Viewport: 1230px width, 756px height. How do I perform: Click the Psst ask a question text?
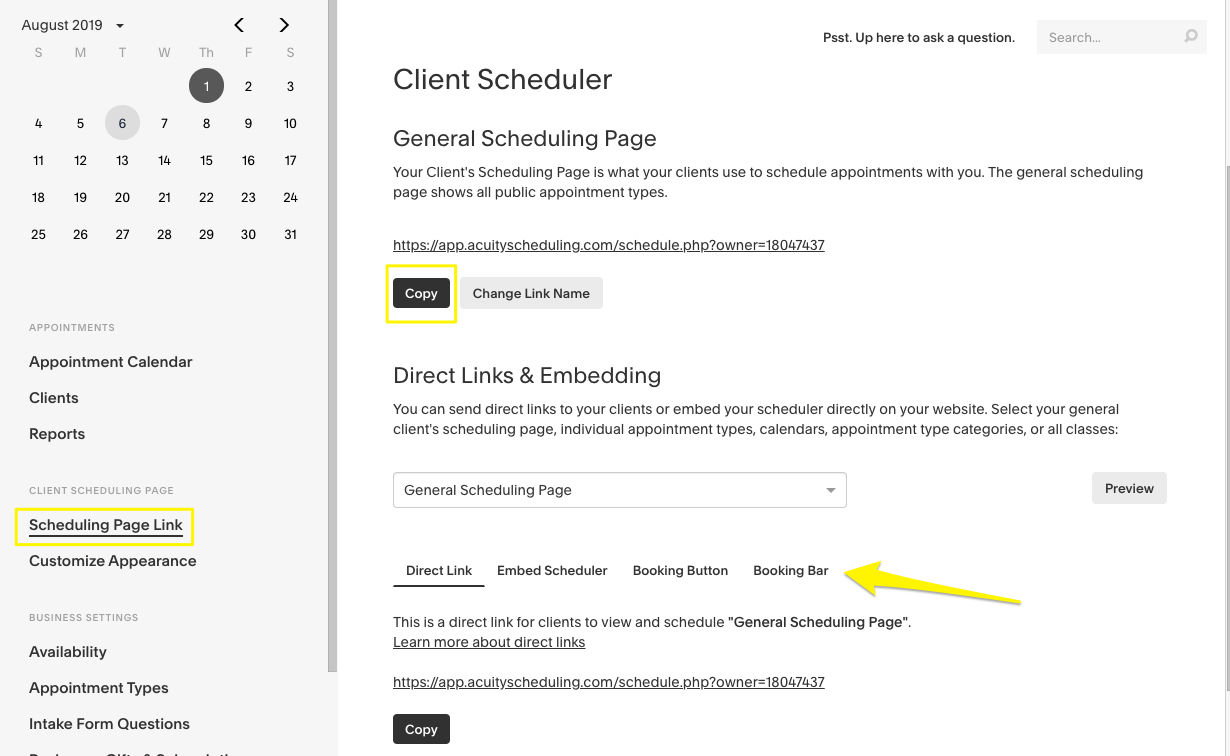click(918, 38)
